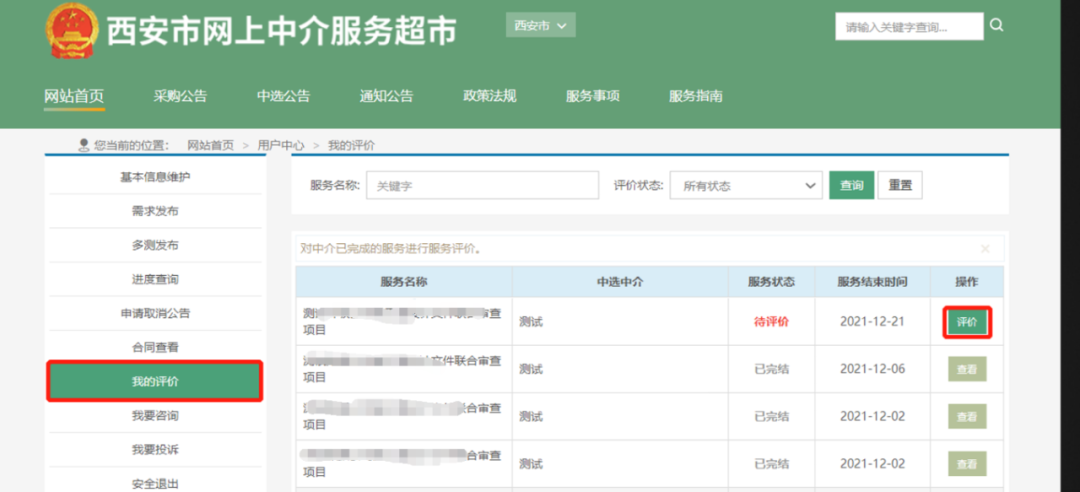The height and width of the screenshot is (492, 1080).
Task: Click the national emblem logo
Action: pos(72,31)
